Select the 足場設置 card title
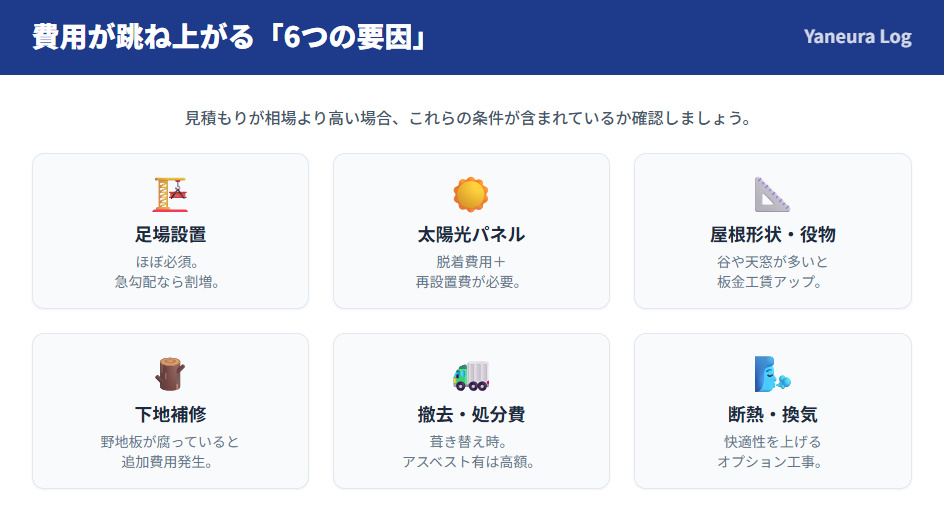This screenshot has height=530, width=944. 170,235
